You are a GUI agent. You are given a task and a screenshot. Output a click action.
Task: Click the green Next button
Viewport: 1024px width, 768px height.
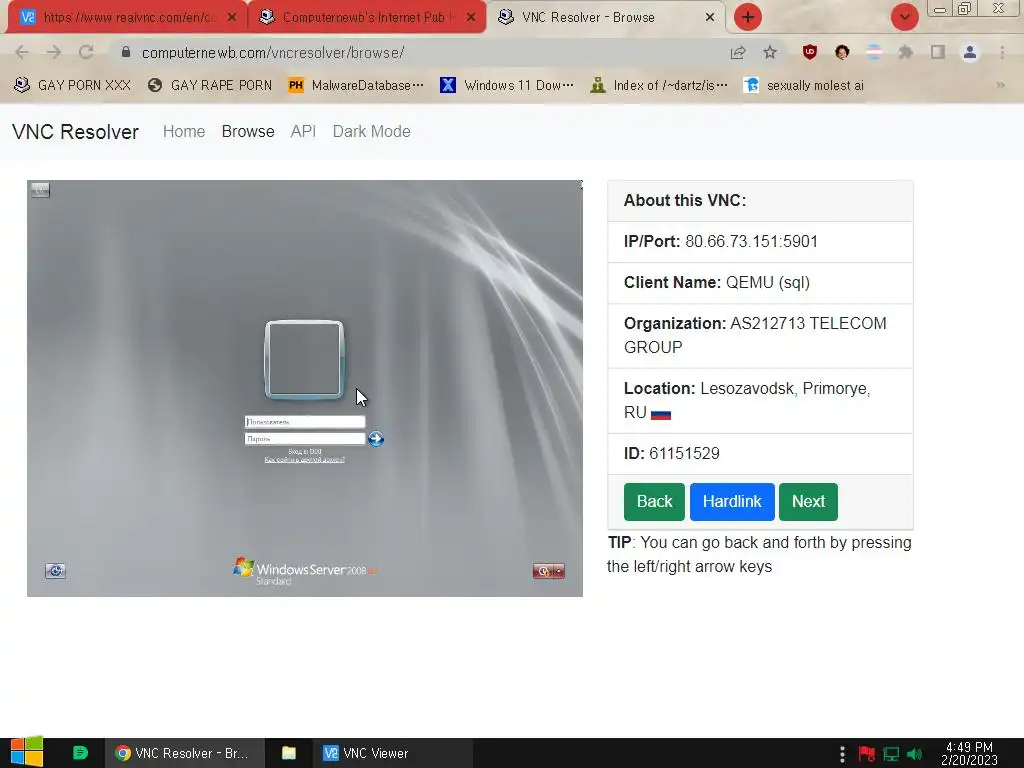click(808, 502)
